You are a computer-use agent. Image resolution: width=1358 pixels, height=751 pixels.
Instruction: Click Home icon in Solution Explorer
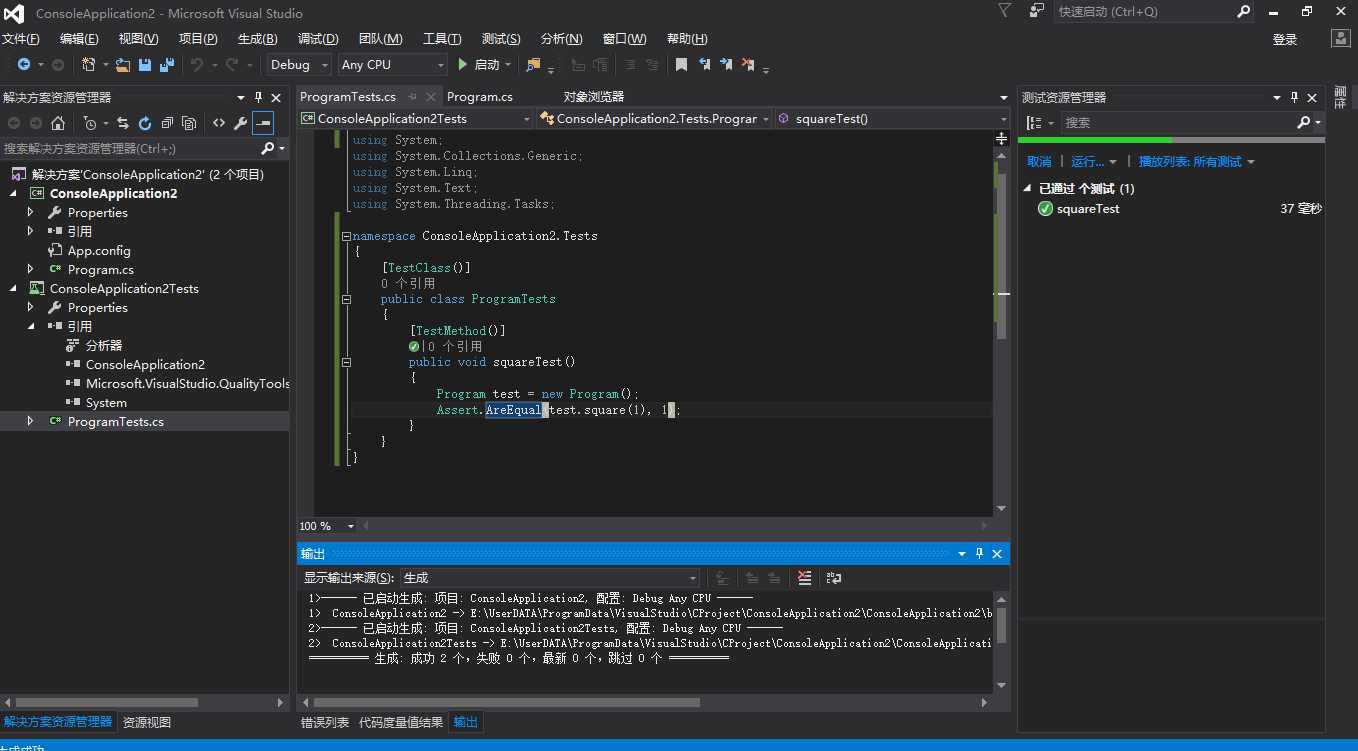(x=58, y=123)
